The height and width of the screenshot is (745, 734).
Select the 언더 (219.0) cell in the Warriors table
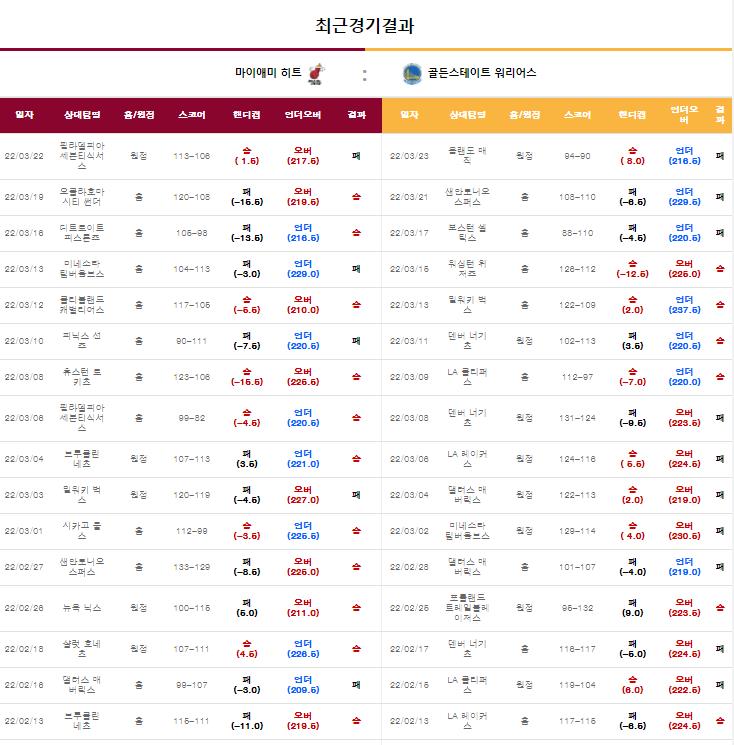point(684,567)
